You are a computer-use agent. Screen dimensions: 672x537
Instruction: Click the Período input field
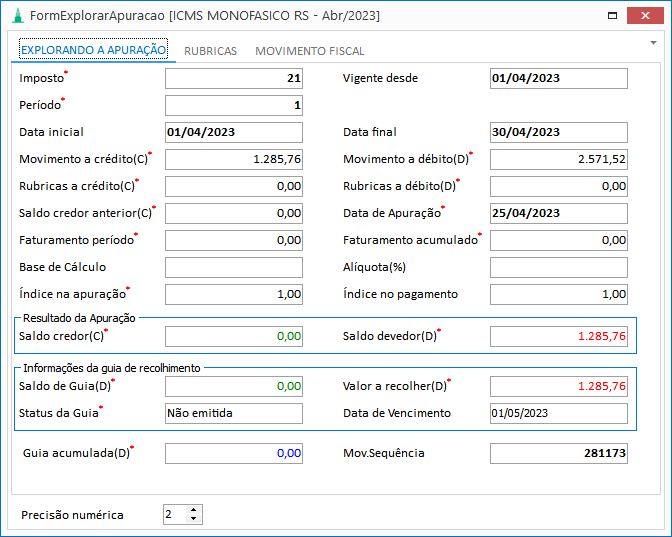pos(234,105)
